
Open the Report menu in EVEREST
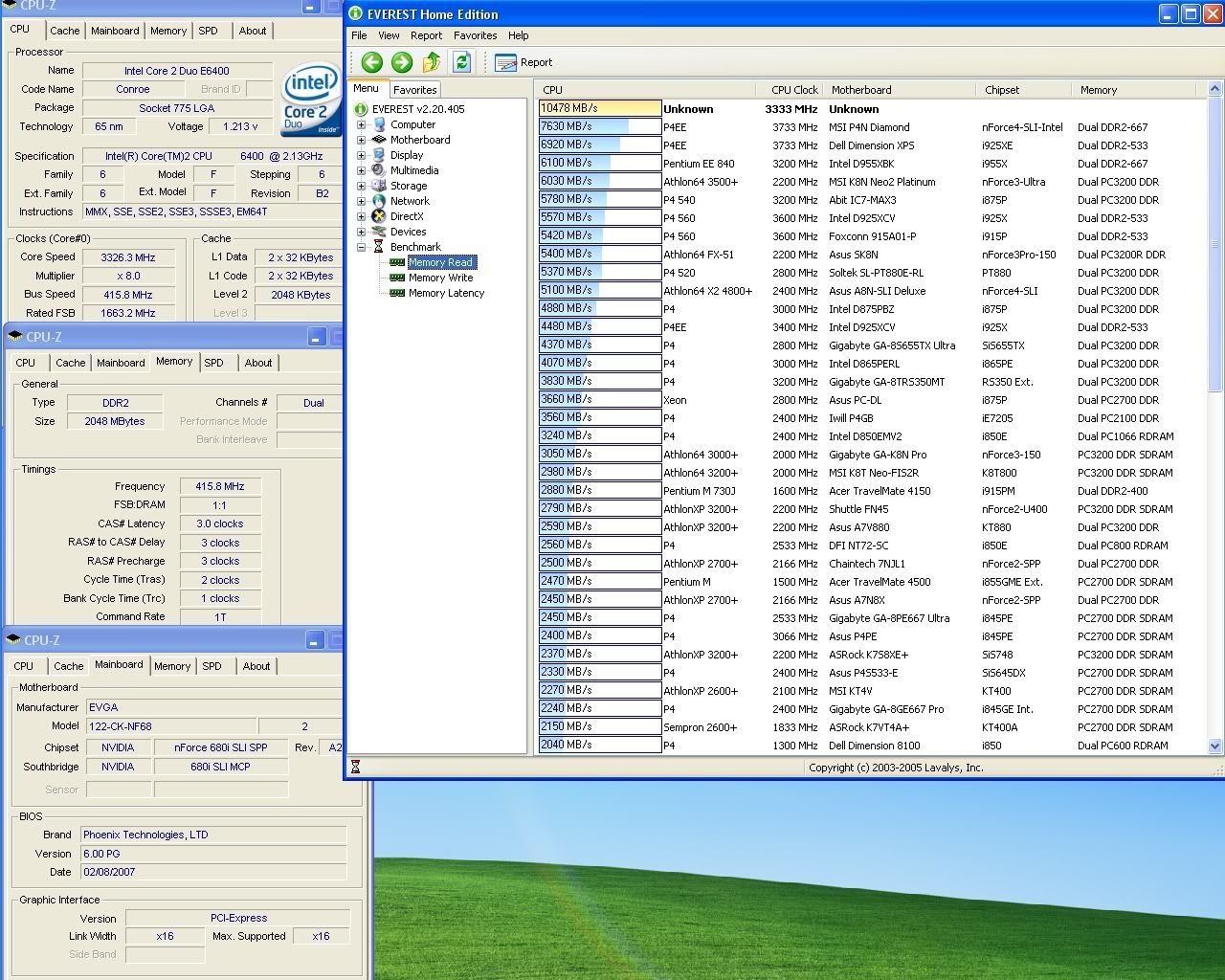click(x=427, y=35)
